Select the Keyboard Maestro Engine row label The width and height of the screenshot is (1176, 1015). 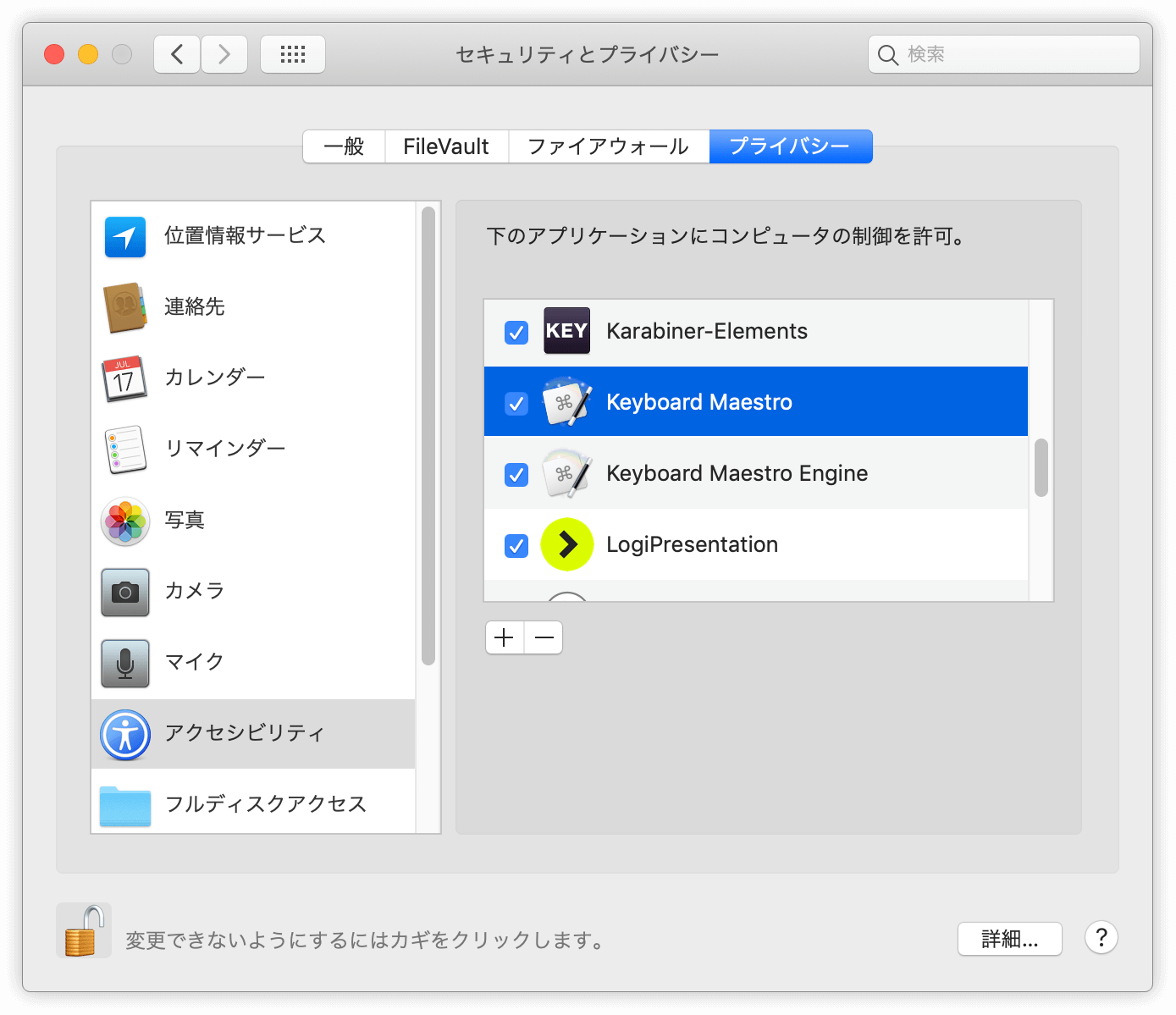(737, 473)
